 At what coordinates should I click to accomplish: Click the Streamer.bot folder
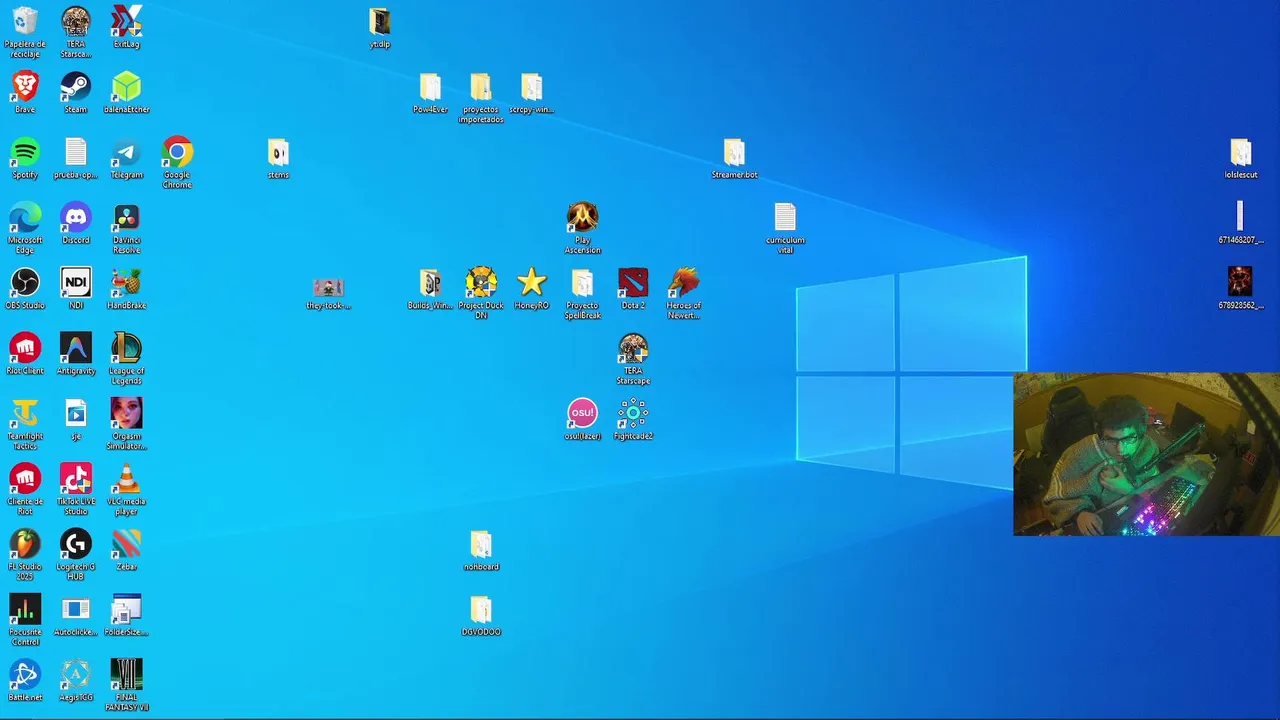click(734, 152)
